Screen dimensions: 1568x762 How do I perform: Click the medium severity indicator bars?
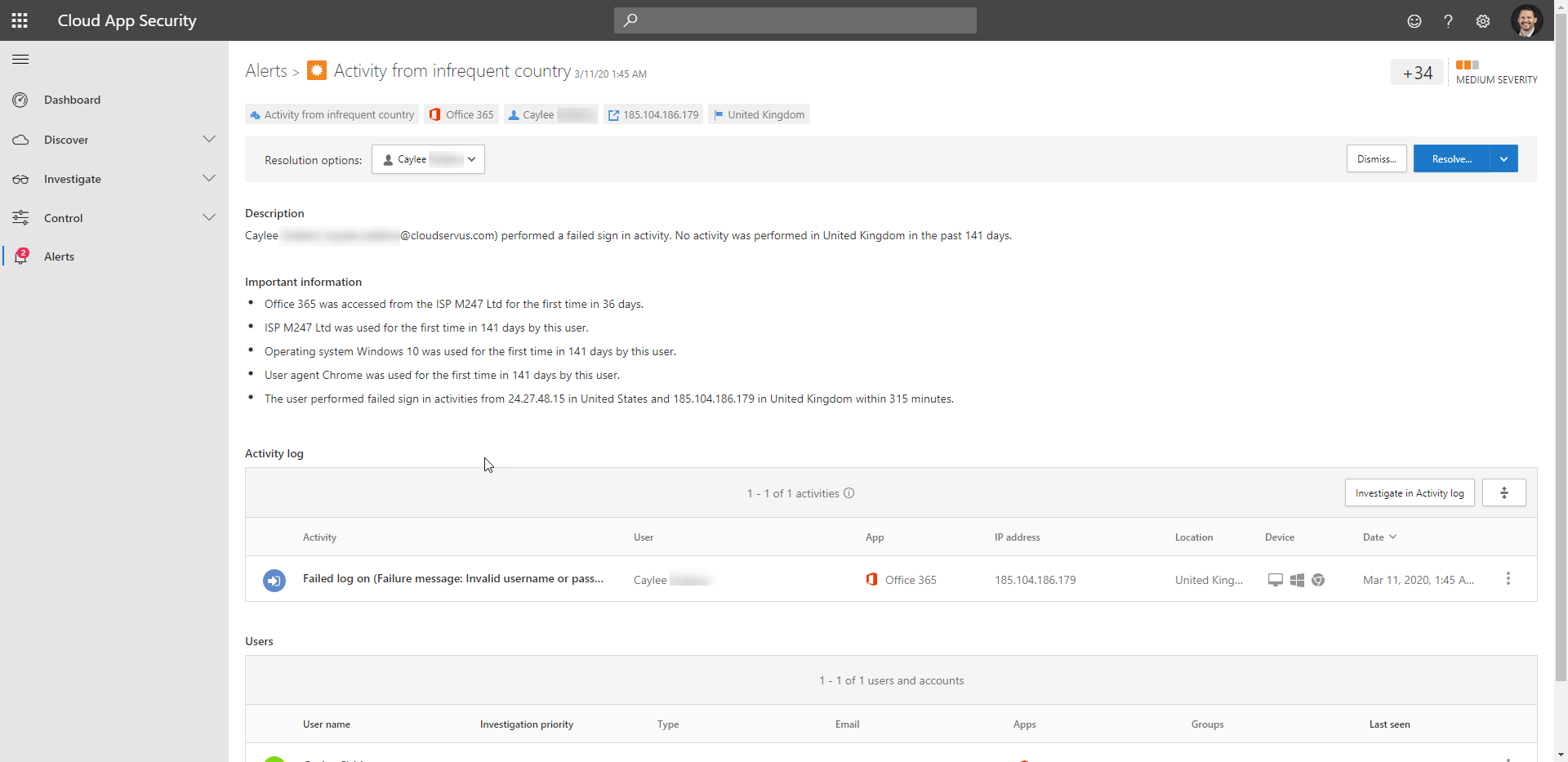pyautogui.click(x=1468, y=65)
